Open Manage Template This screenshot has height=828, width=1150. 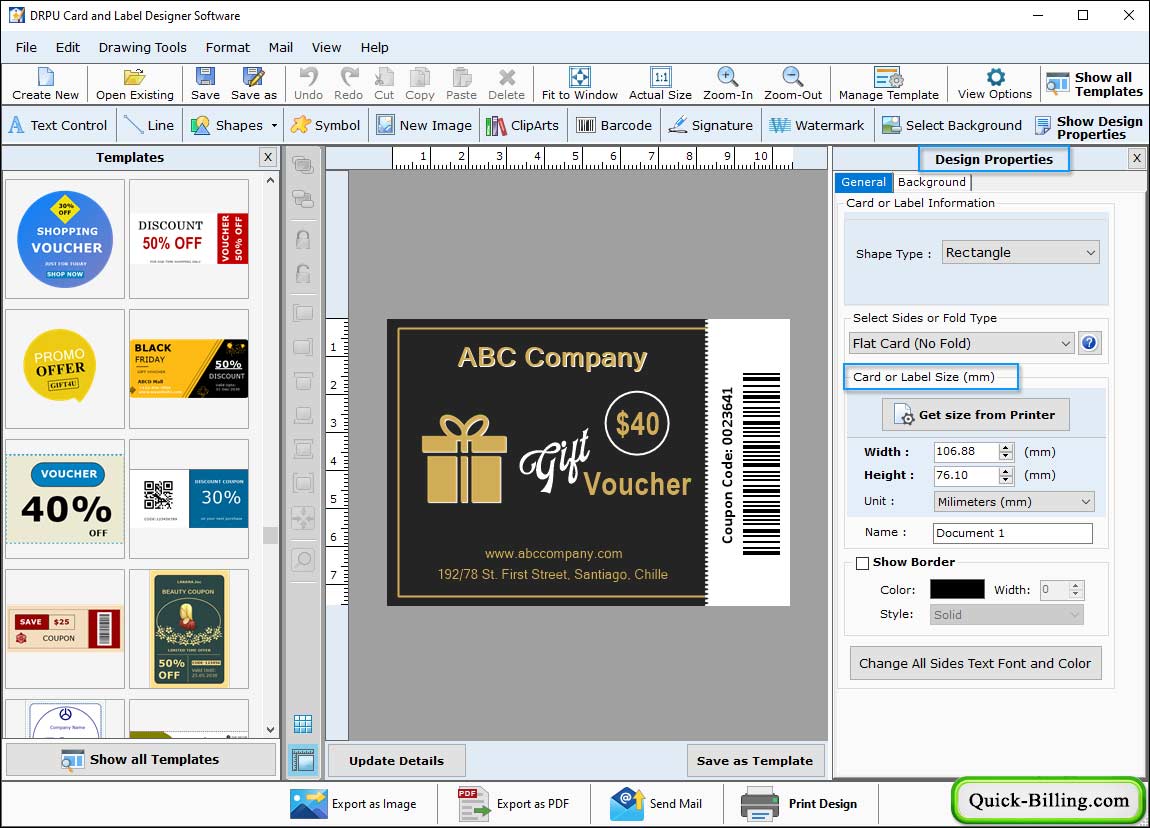coord(889,84)
